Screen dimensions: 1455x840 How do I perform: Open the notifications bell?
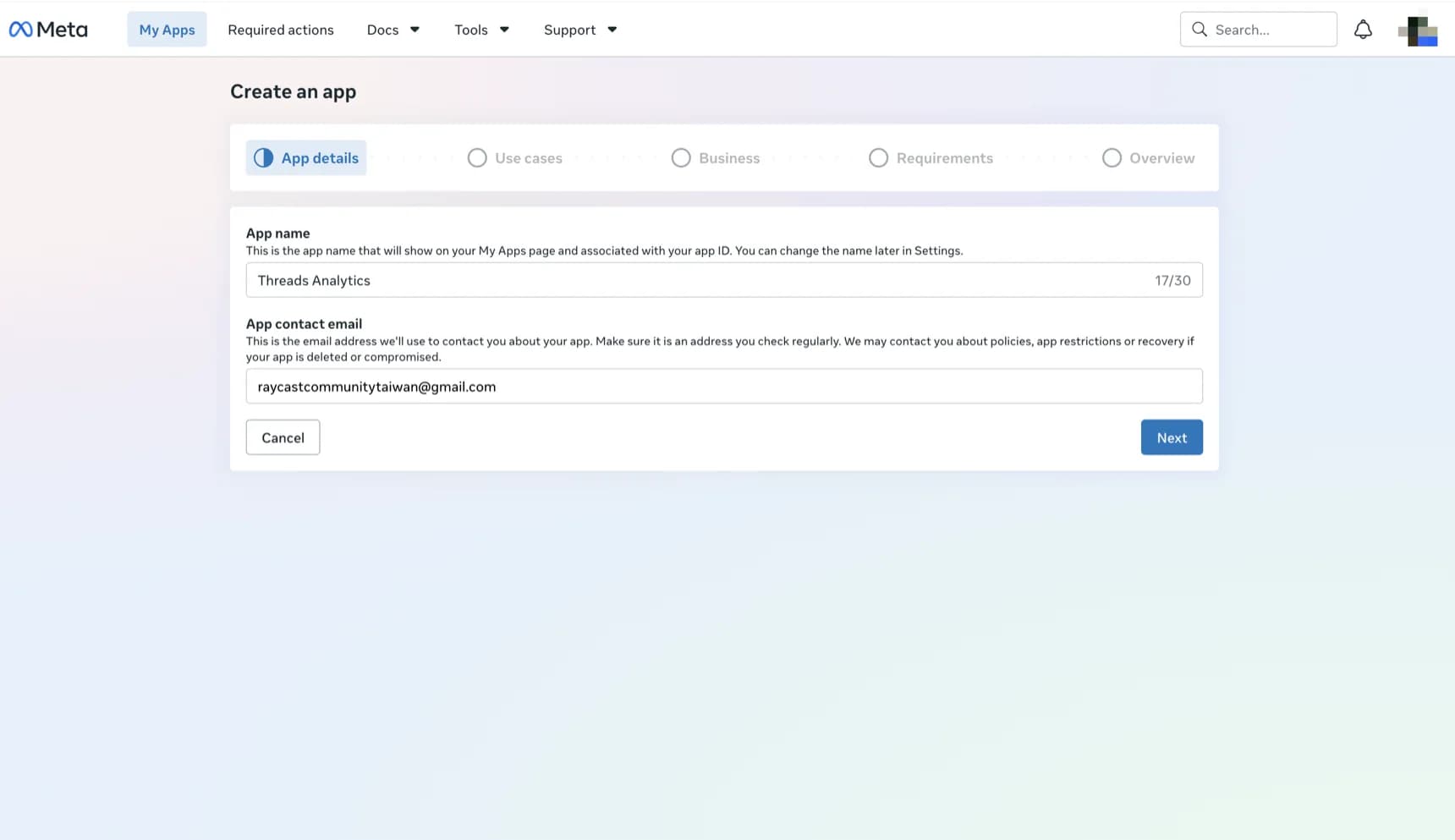(x=1363, y=30)
